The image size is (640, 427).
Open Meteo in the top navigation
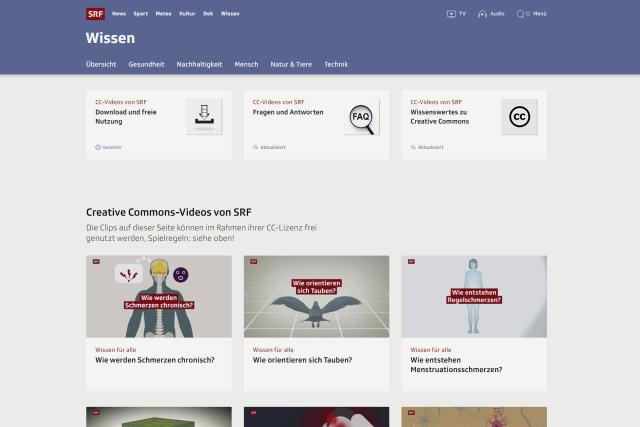tap(163, 14)
